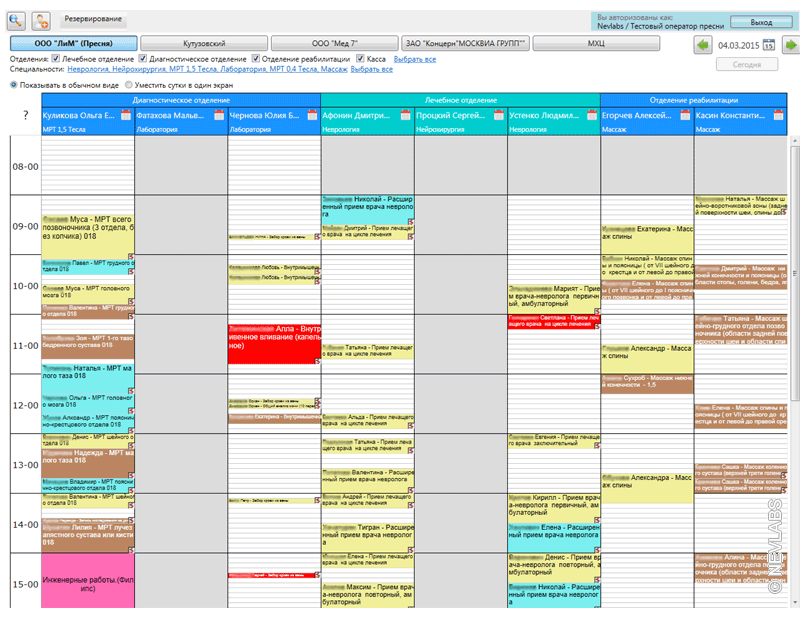The width and height of the screenshot is (805, 618).
Task: Open calendar icon for Чернова Юлия
Action: (x=313, y=116)
